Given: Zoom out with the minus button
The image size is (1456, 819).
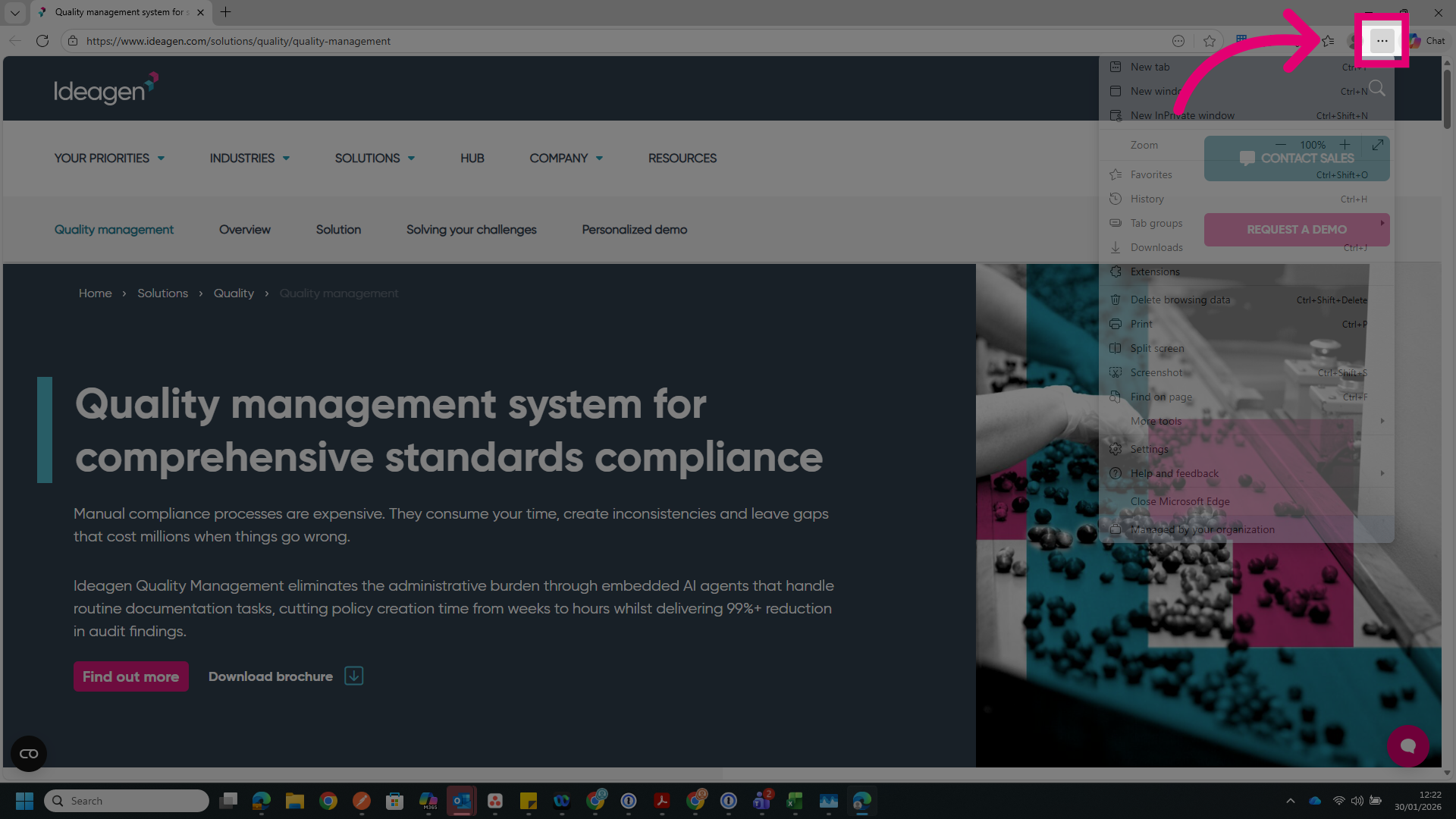Looking at the screenshot, I should tap(1281, 145).
